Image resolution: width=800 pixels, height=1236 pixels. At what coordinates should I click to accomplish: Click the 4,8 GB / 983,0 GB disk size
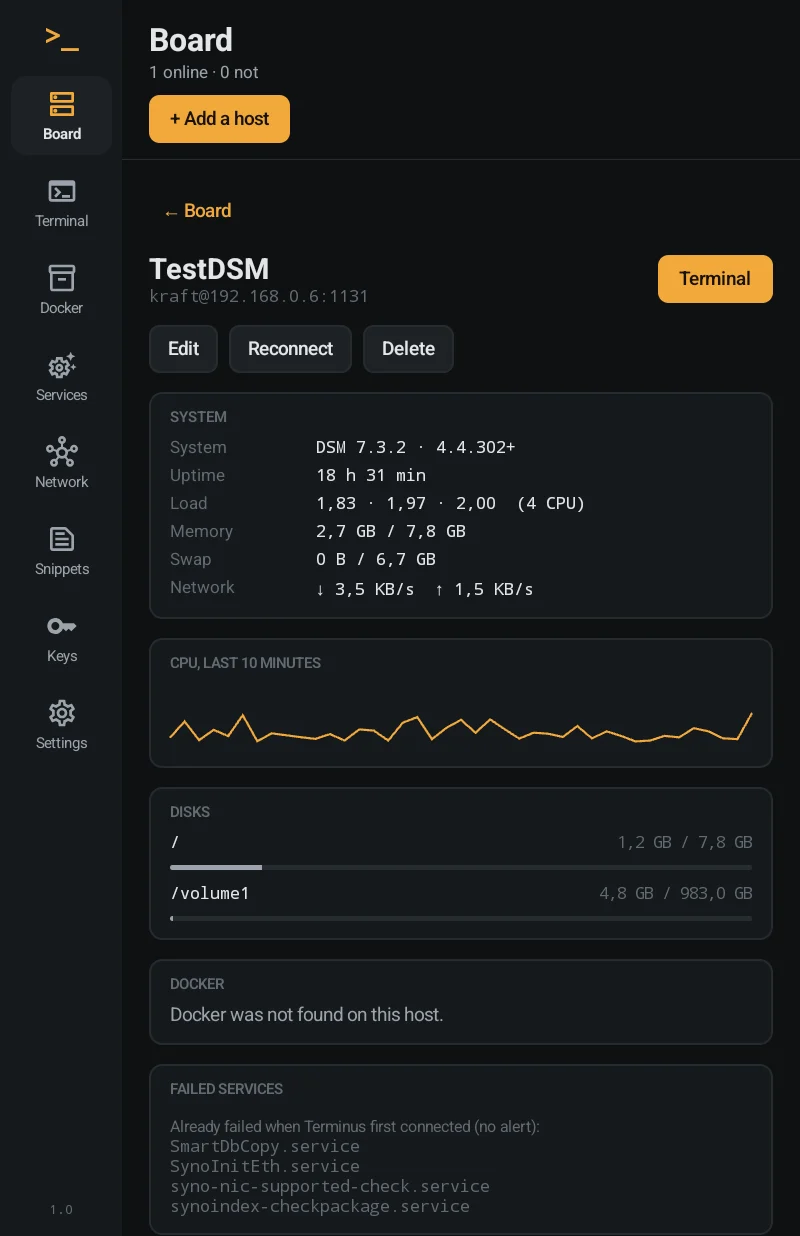676,893
